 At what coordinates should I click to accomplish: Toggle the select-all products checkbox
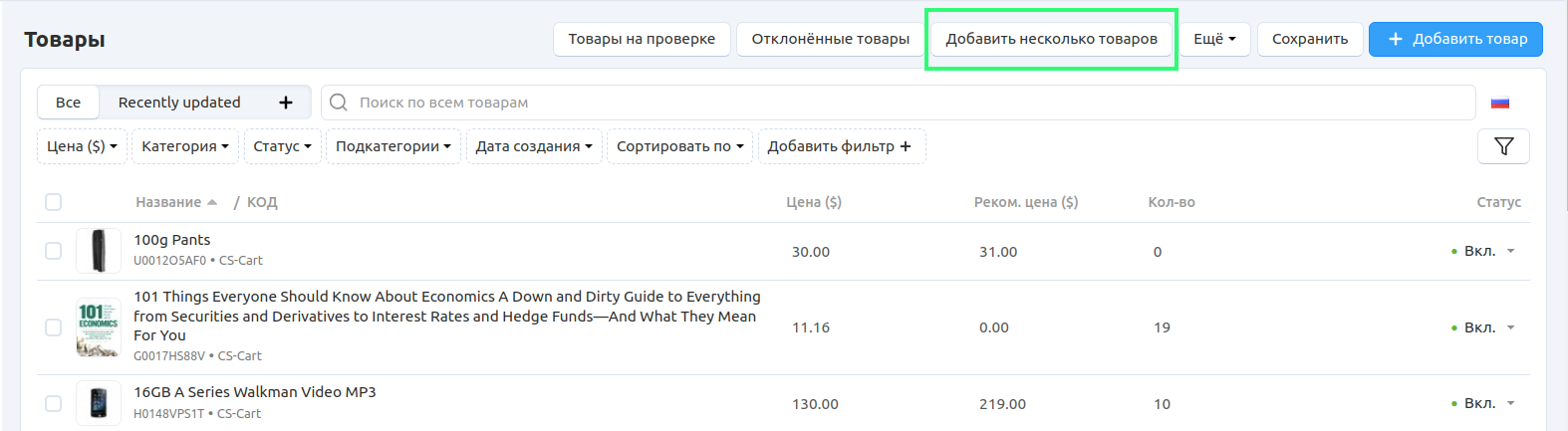click(54, 202)
